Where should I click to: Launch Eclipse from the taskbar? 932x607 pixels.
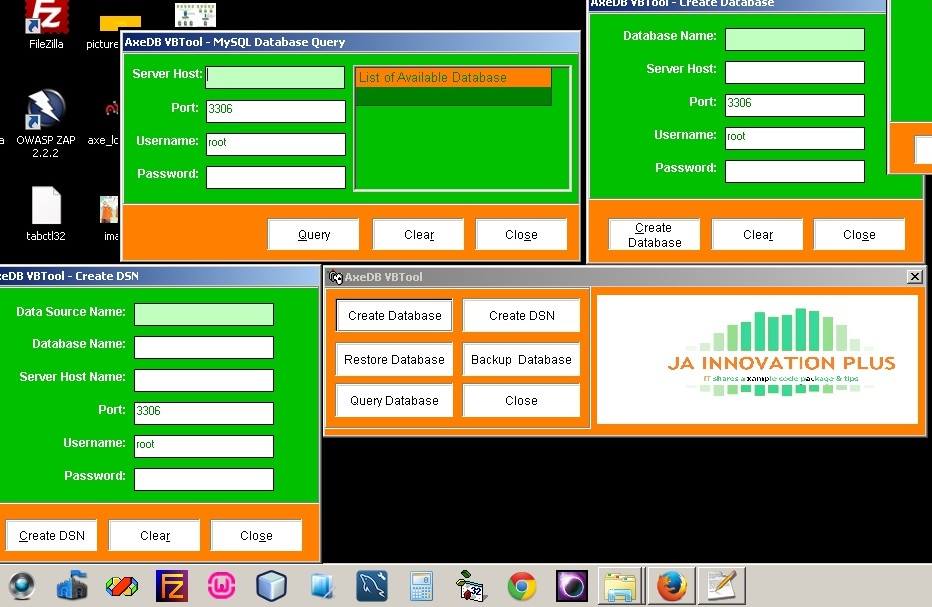572,586
